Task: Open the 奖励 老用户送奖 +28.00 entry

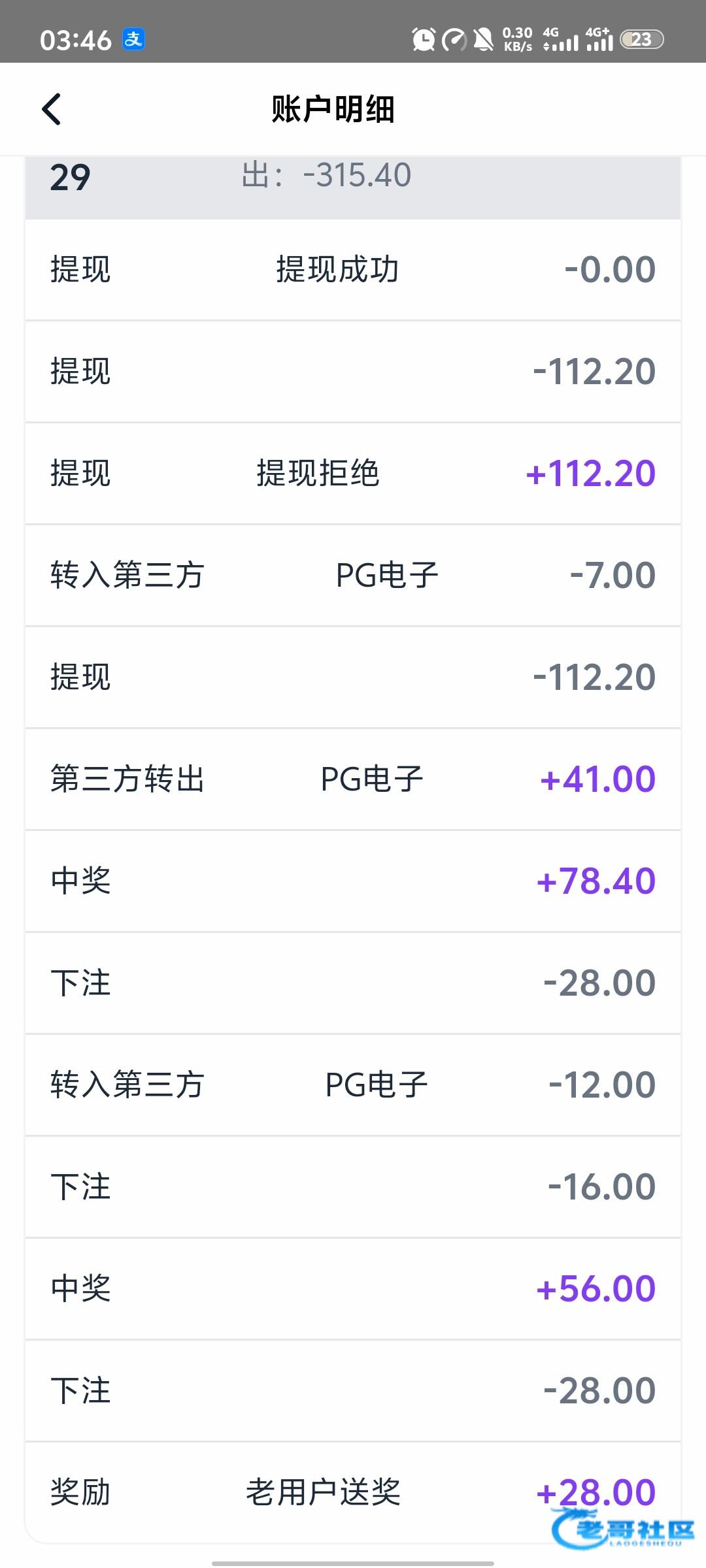Action: point(353,1492)
